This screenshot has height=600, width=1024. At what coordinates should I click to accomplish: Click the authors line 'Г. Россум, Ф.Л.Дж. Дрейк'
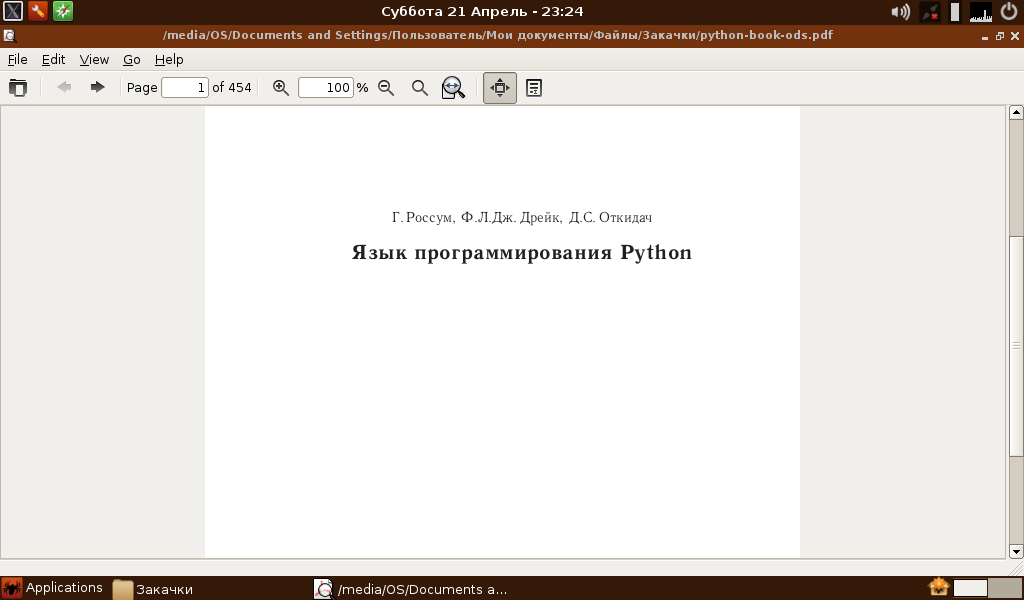click(477, 217)
